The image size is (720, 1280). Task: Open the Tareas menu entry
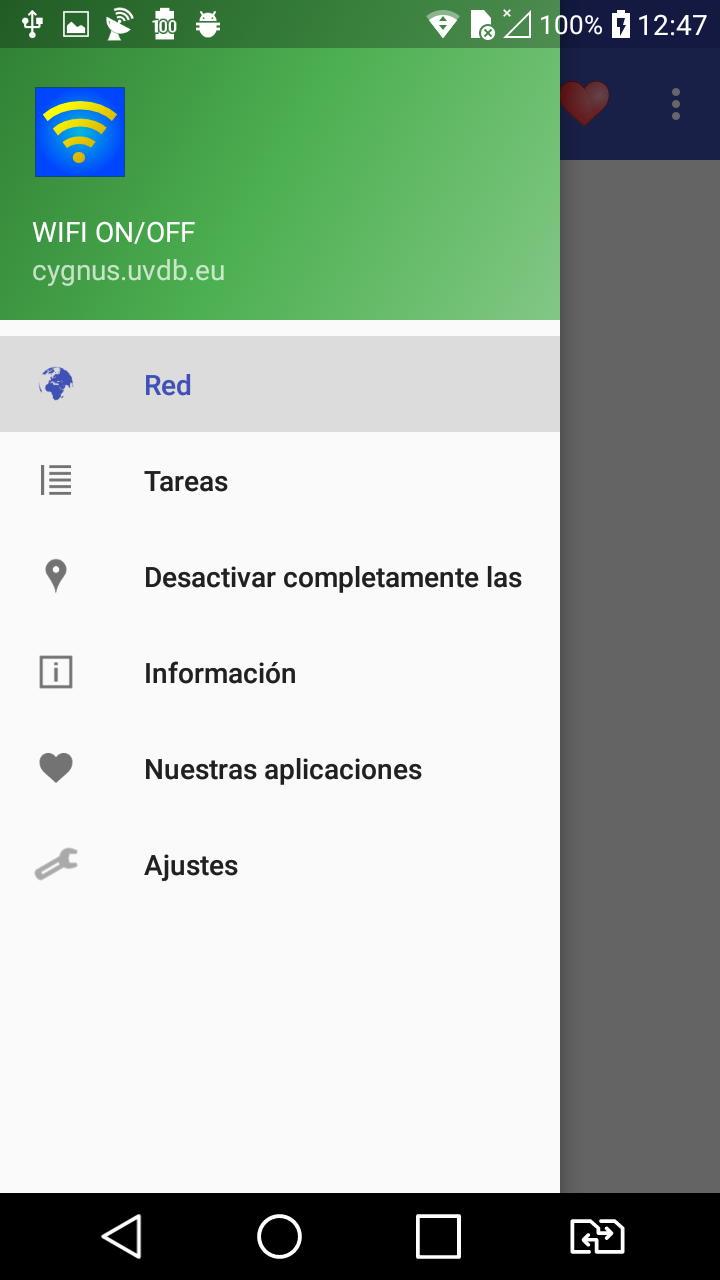[280, 480]
